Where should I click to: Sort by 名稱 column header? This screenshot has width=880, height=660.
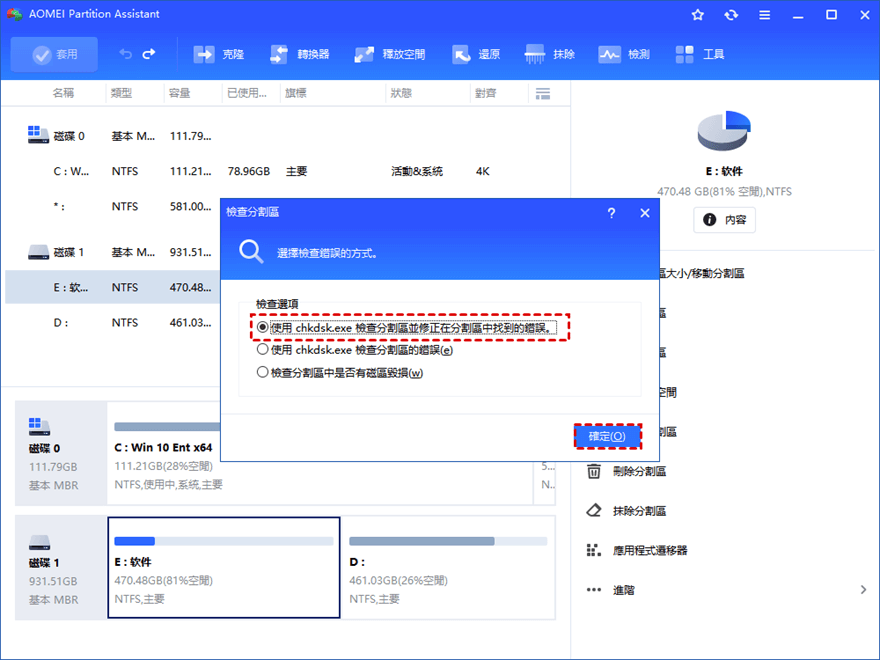click(x=63, y=93)
